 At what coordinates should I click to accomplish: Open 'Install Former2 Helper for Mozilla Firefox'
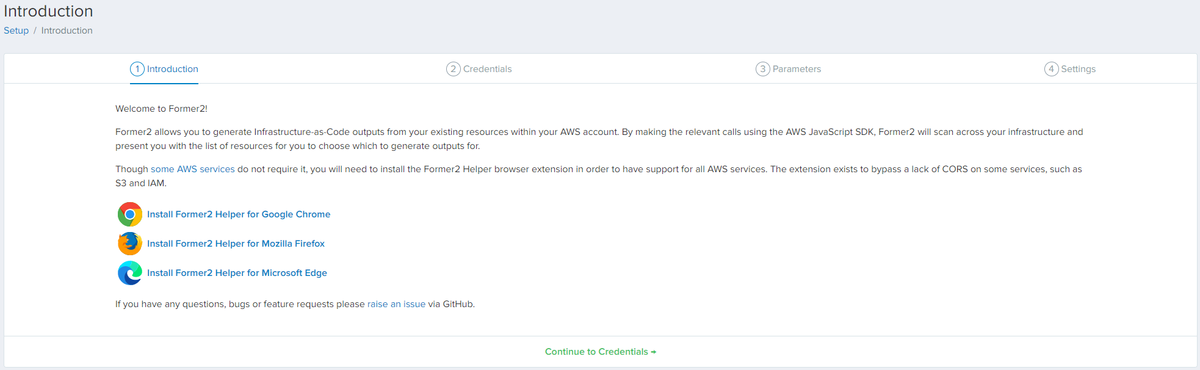(236, 243)
